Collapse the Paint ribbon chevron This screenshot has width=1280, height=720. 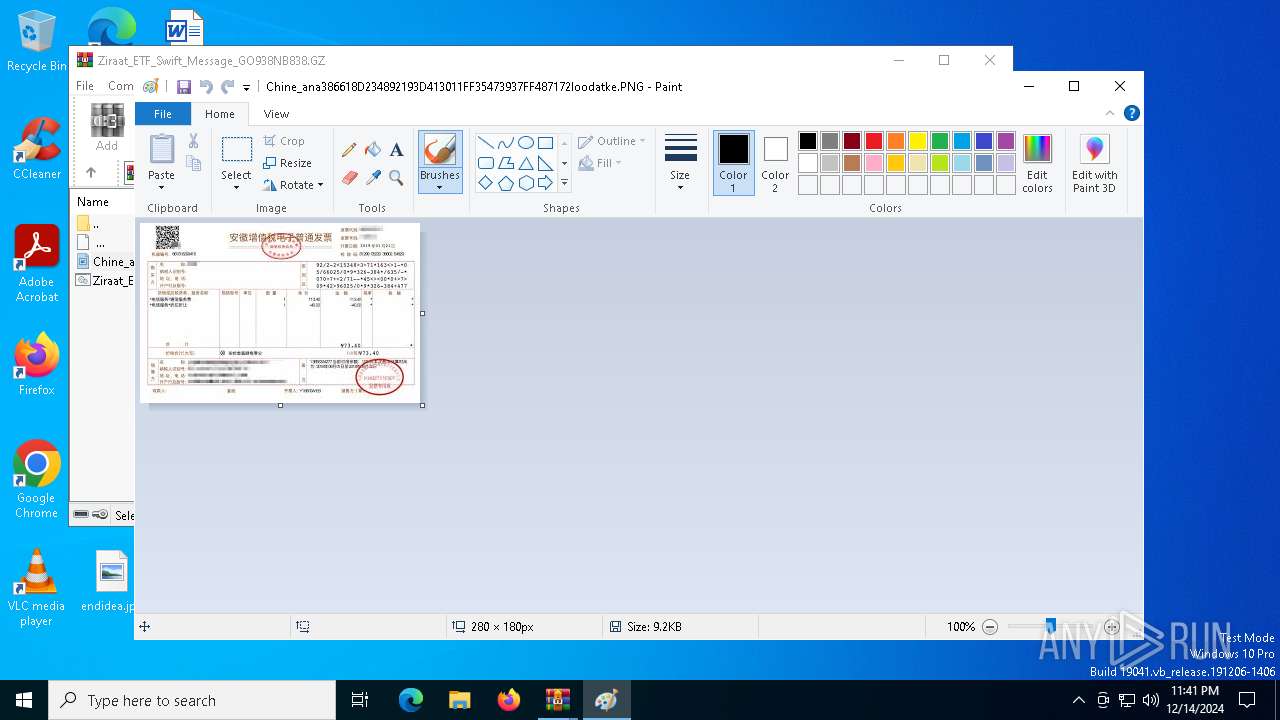[x=1110, y=114]
